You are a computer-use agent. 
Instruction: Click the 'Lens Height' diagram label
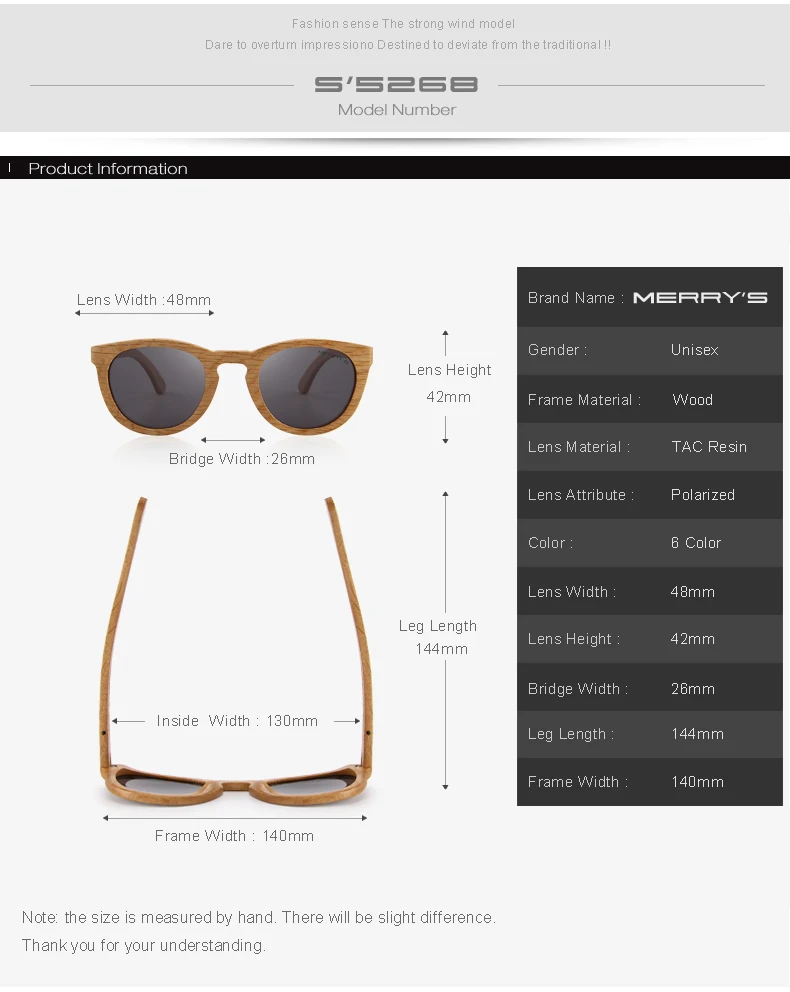tap(449, 369)
